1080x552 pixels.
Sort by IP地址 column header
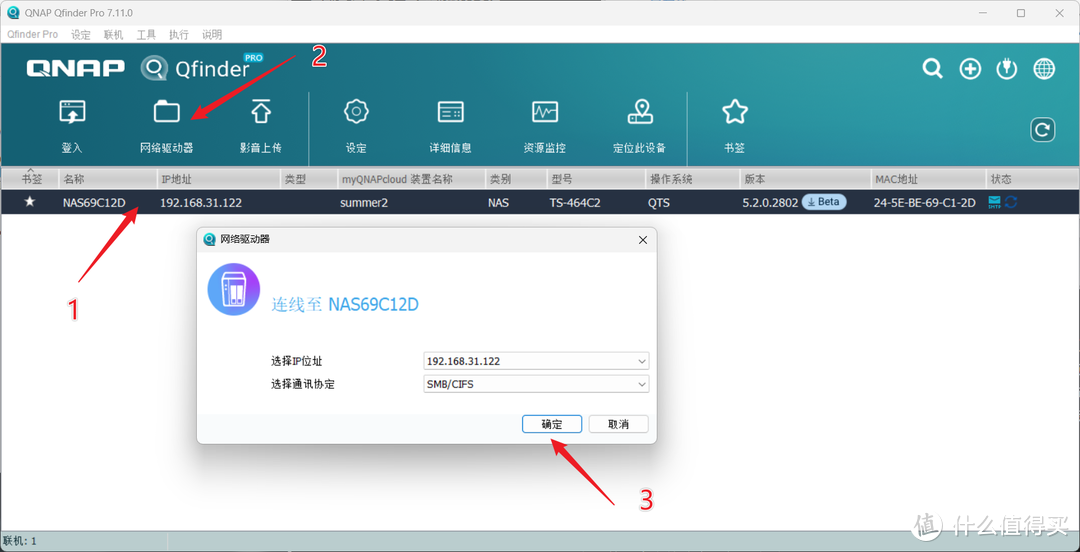click(x=219, y=179)
